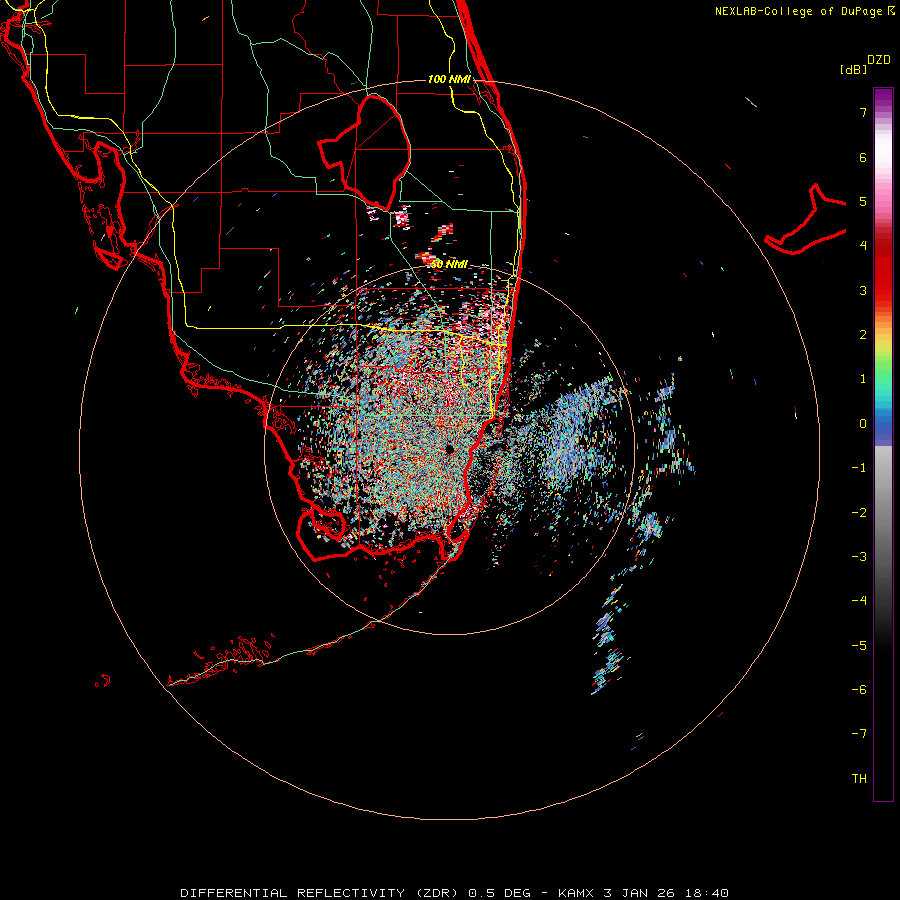Click the 2 value on the color scale
Viewport: 900px width, 900px height.
(x=863, y=335)
